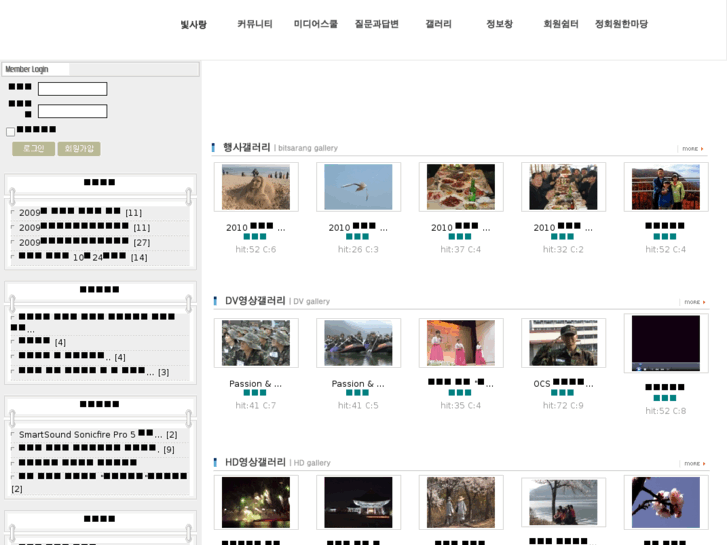Open the 갤러리 menu

(438, 24)
